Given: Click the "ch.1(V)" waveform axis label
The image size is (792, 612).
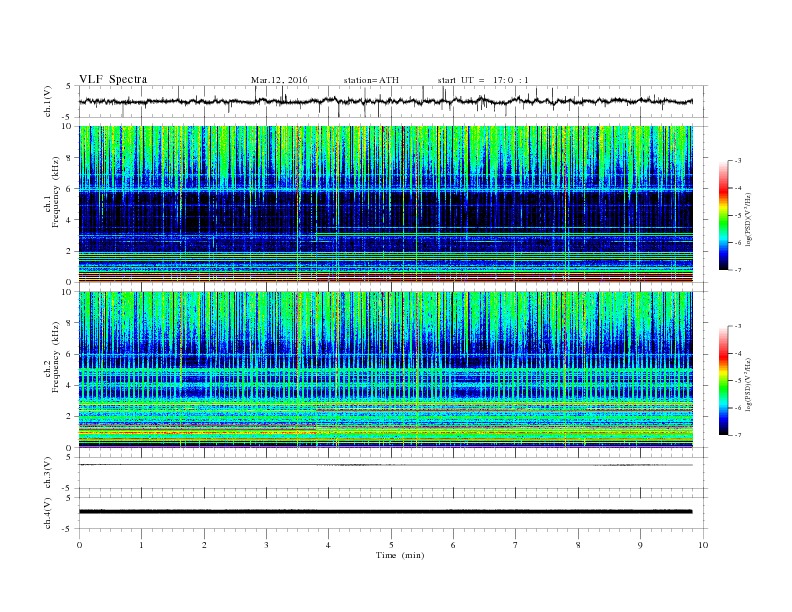Looking at the screenshot, I should click(48, 101).
